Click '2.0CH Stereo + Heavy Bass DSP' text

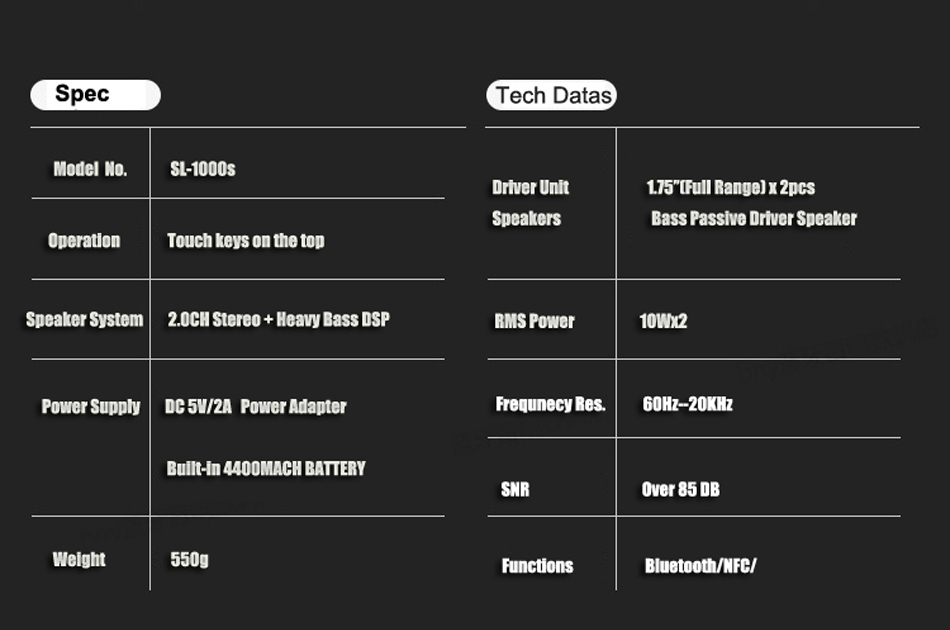pyautogui.click(x=278, y=320)
